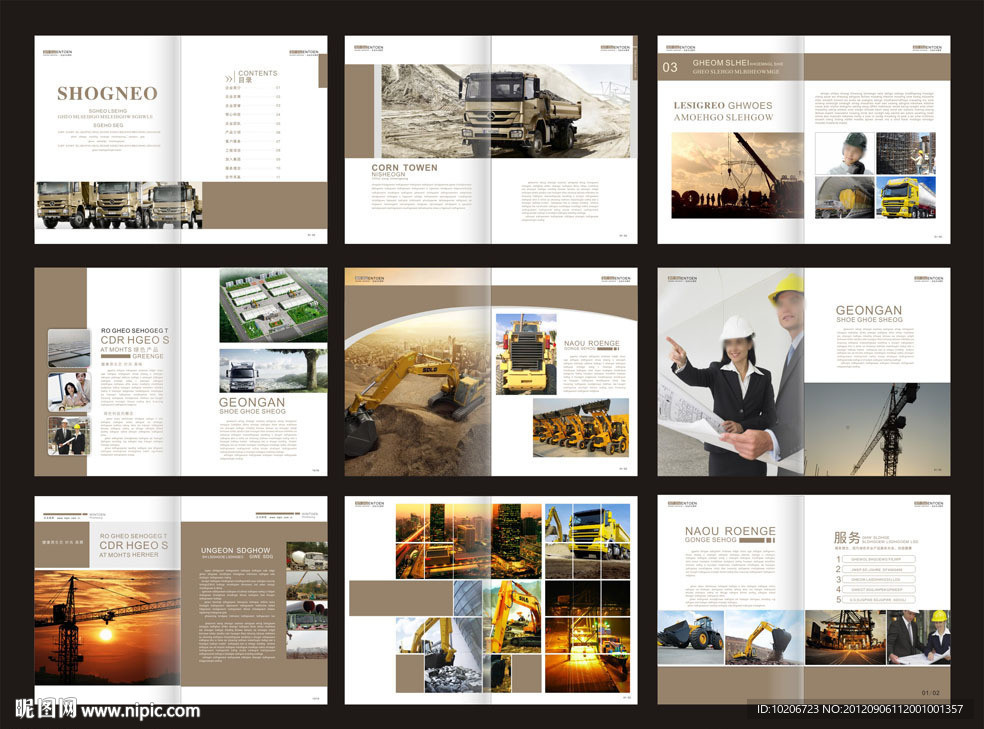This screenshot has width=984, height=729.
Task: Click the men with hard hats small thumbnail
Action: tap(69, 435)
